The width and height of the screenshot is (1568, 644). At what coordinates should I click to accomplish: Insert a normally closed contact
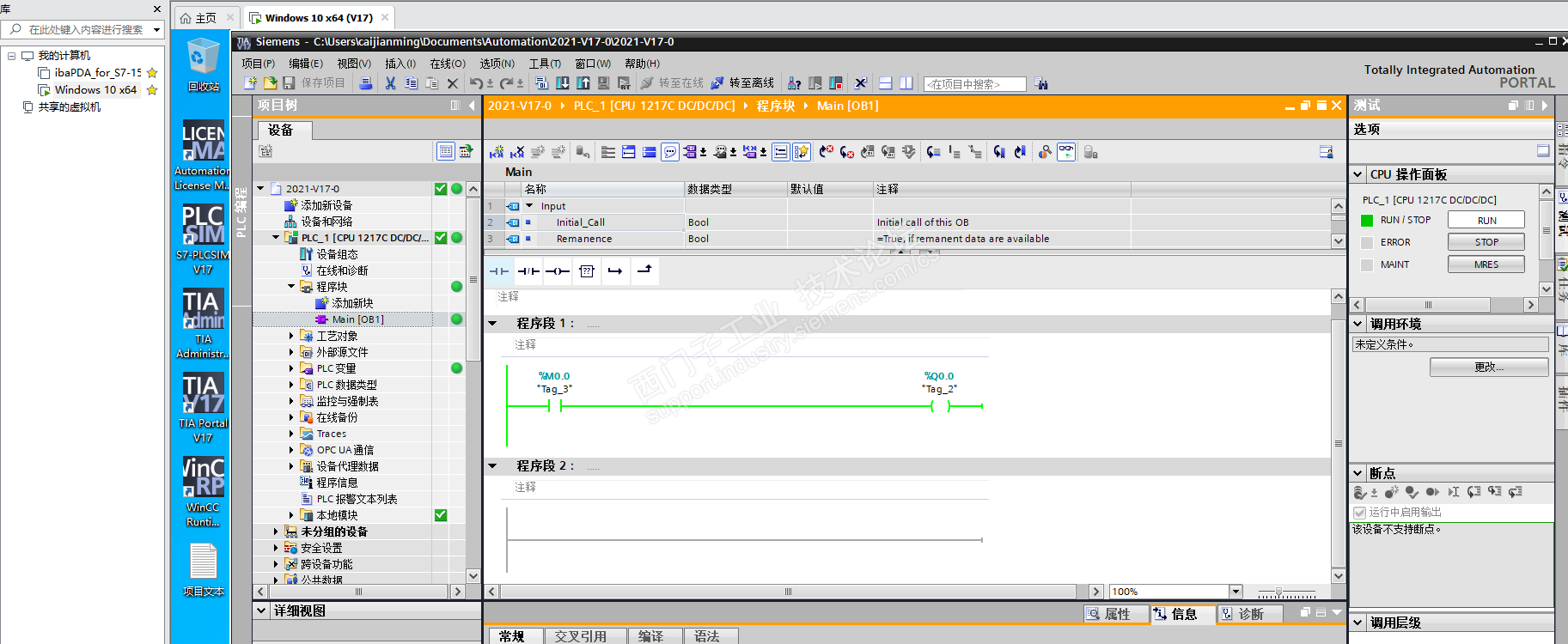coord(528,271)
